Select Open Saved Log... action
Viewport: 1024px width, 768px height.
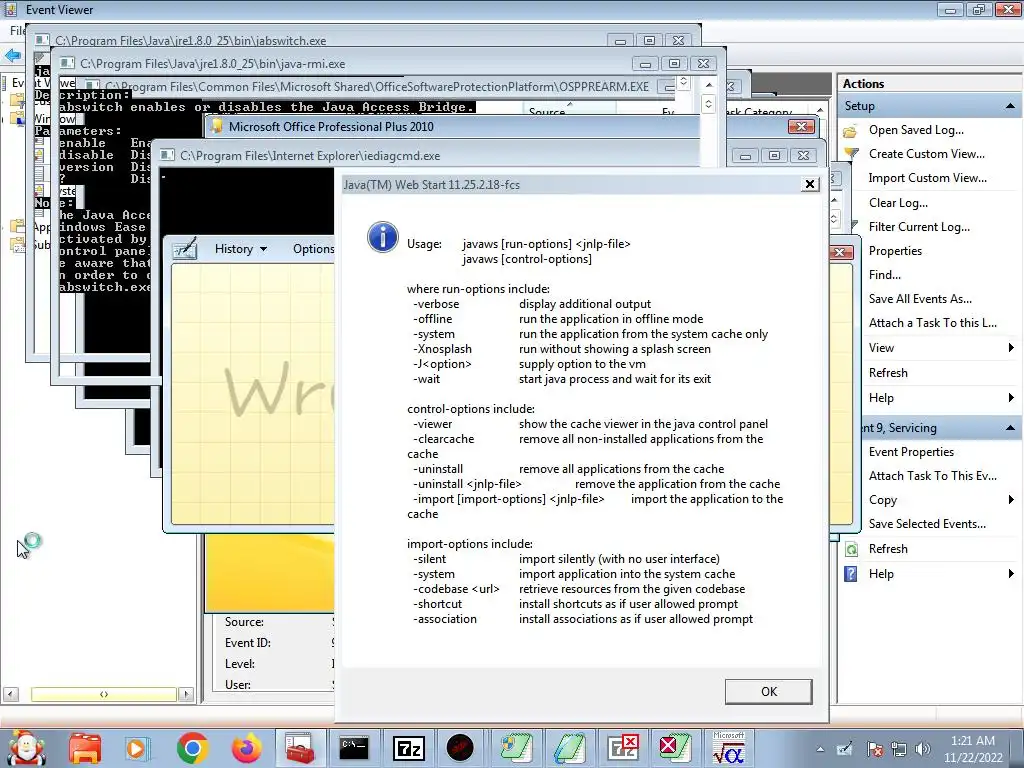(x=916, y=130)
